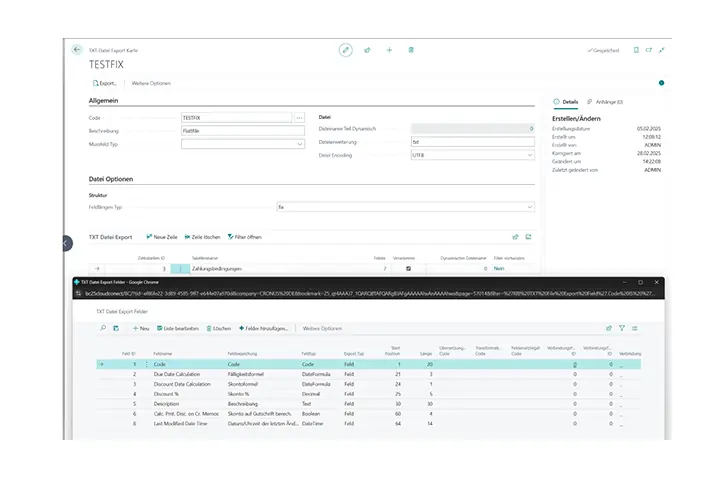Click the Code input field containing TESTFIX
716x478 pixels.
coord(237,118)
